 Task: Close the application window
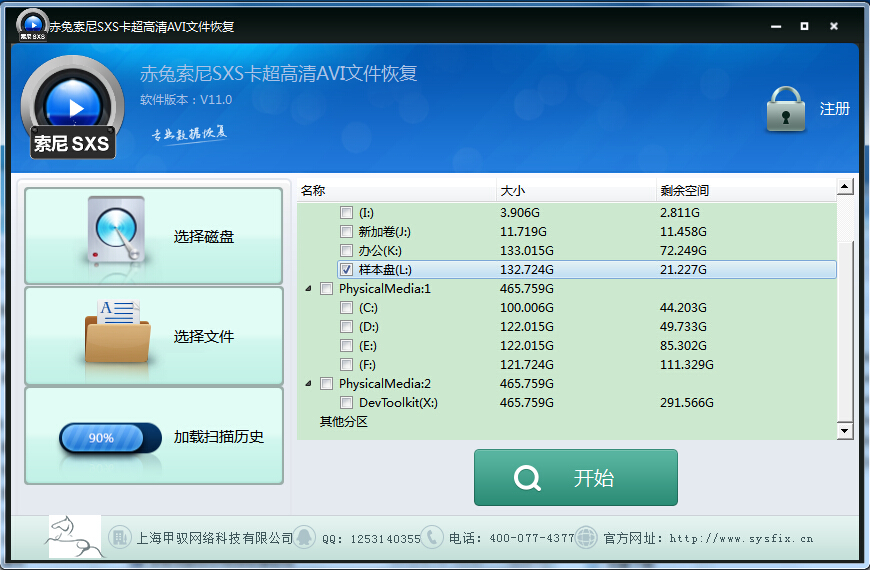pyautogui.click(x=833, y=26)
